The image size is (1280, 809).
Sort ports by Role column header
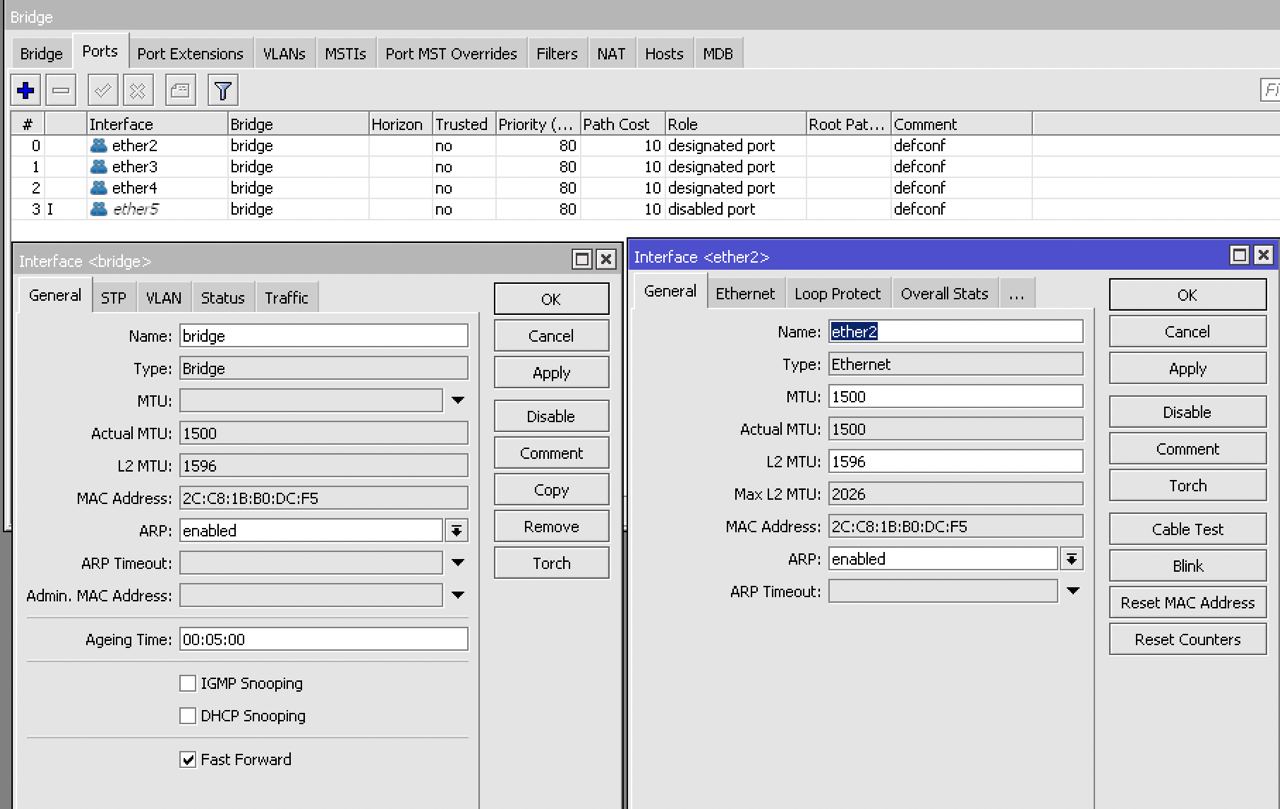(735, 124)
